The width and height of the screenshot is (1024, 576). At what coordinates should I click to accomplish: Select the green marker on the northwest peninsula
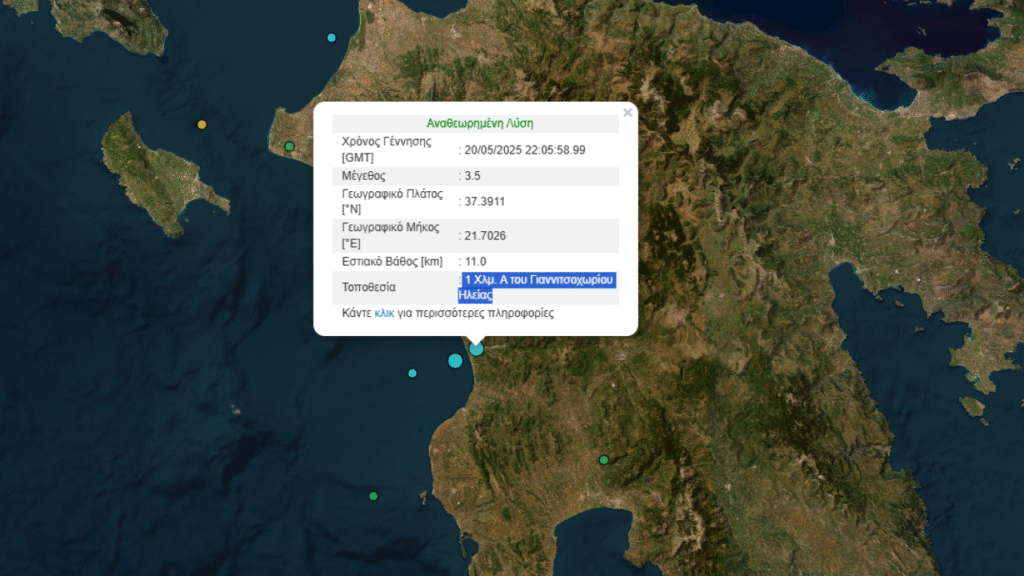click(289, 147)
